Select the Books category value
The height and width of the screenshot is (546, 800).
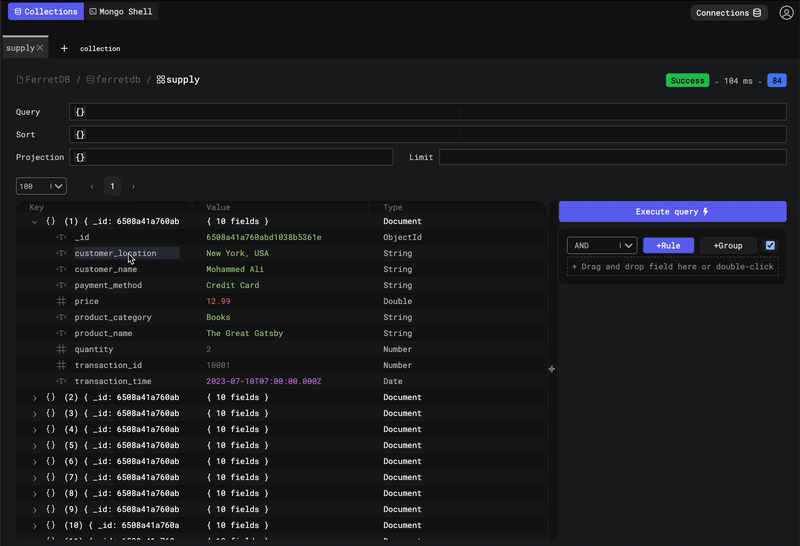click(218, 317)
